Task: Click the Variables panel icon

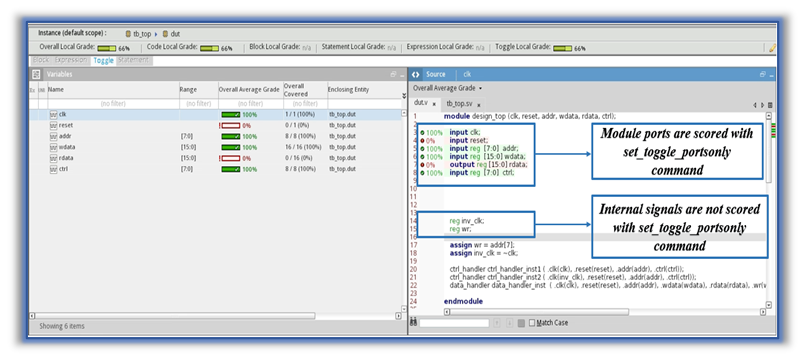Action: pos(36,74)
